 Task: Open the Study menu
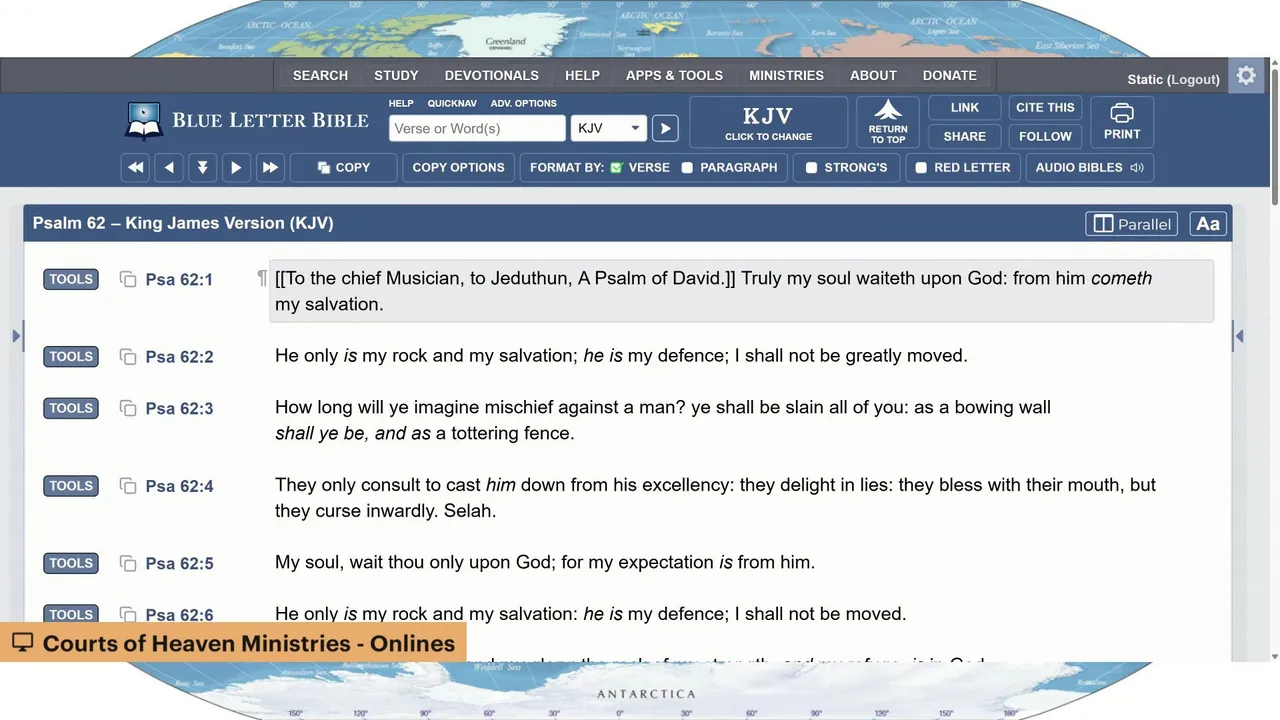point(396,75)
